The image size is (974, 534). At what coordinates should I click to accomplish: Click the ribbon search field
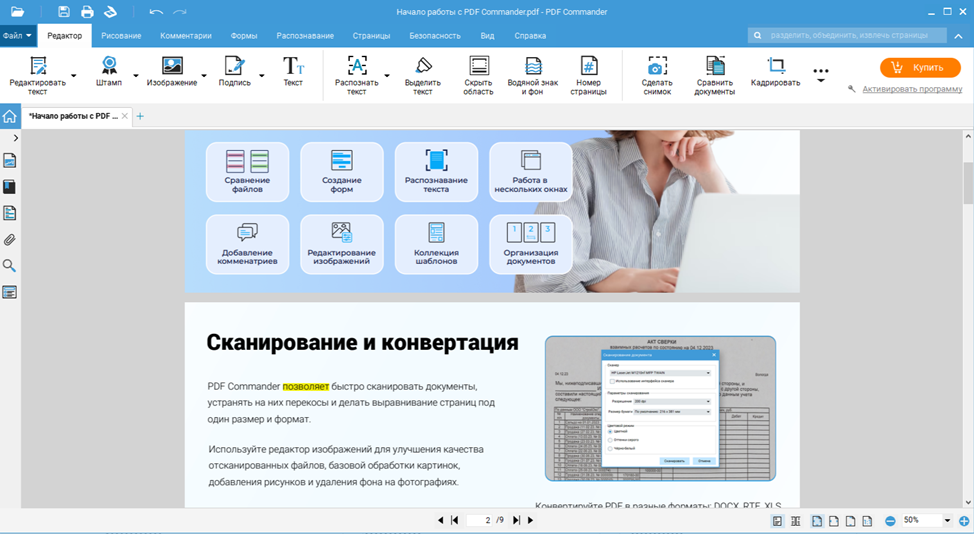(x=847, y=35)
